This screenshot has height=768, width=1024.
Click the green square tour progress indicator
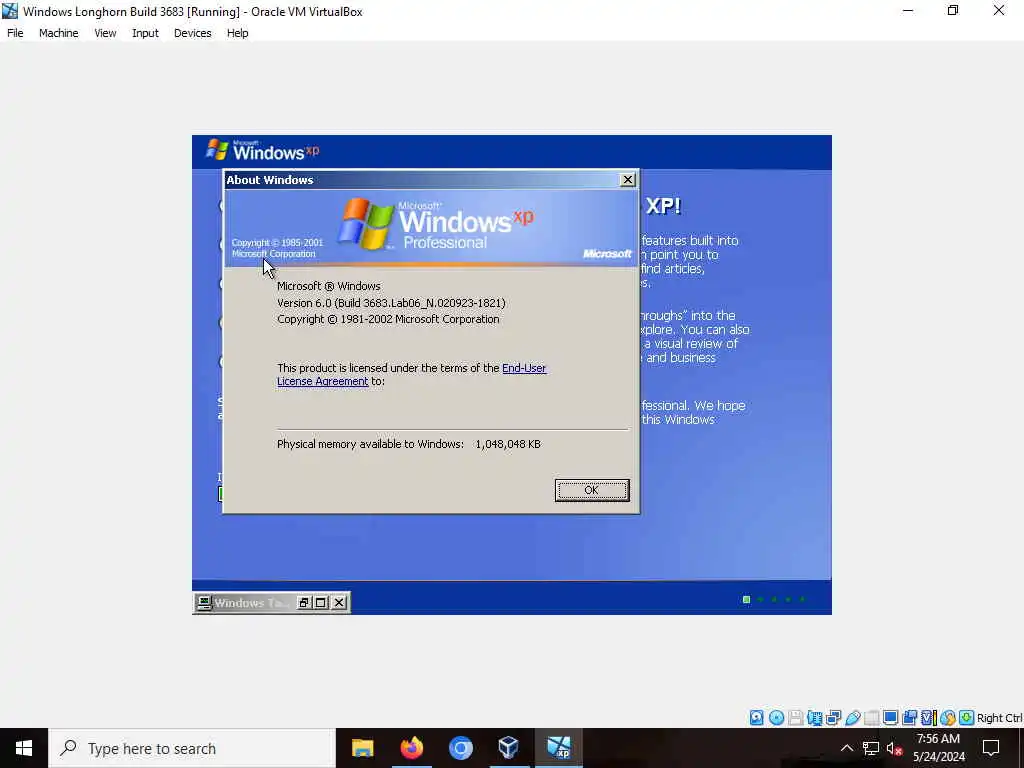click(746, 600)
